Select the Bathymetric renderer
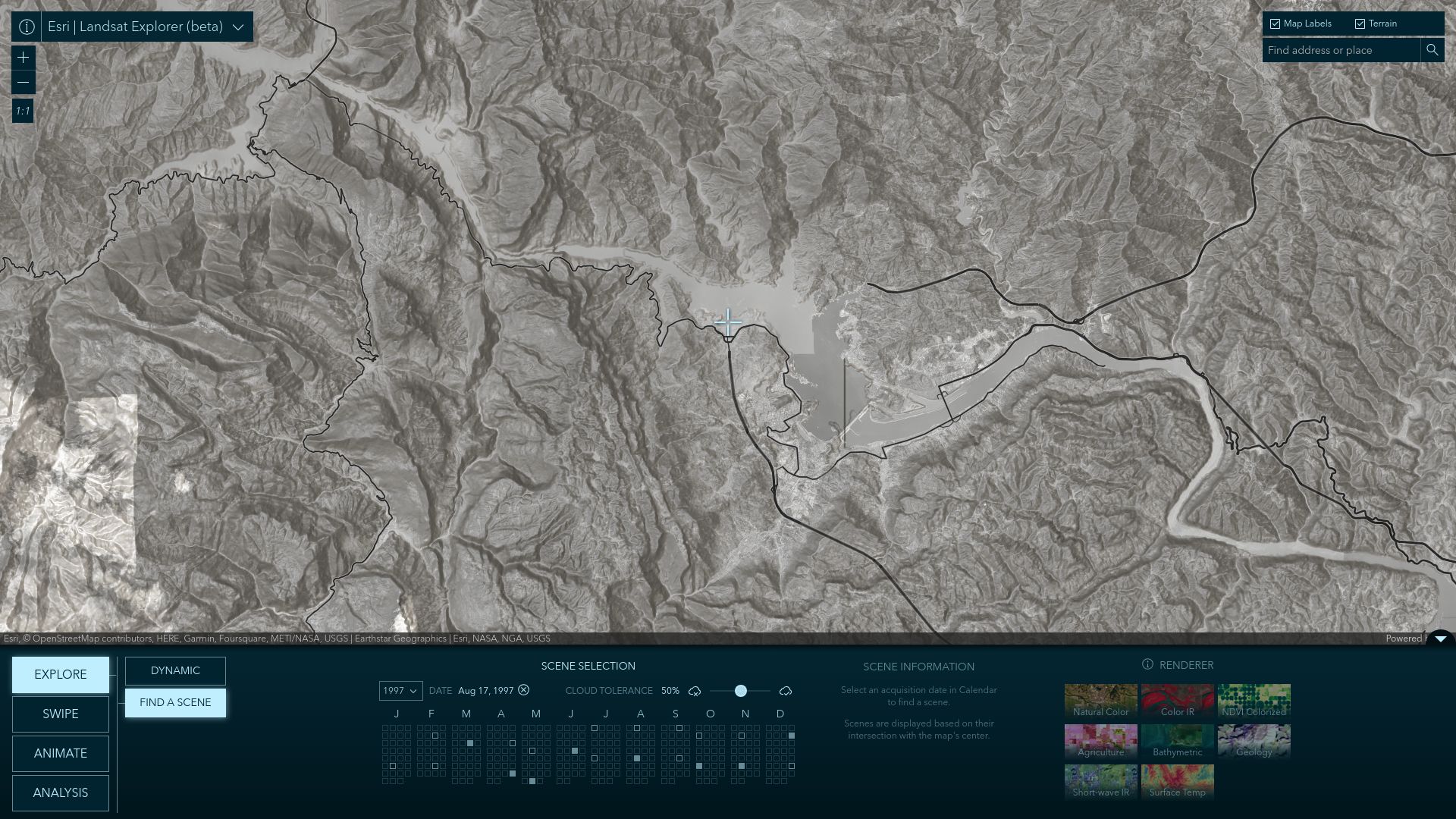The width and height of the screenshot is (1456, 819). click(x=1178, y=742)
